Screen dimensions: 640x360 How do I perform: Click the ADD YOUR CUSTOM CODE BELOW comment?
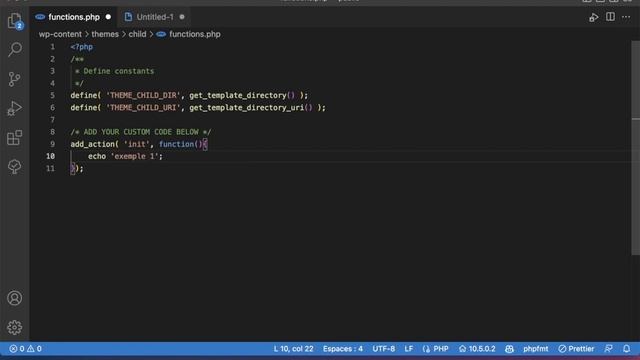point(141,132)
